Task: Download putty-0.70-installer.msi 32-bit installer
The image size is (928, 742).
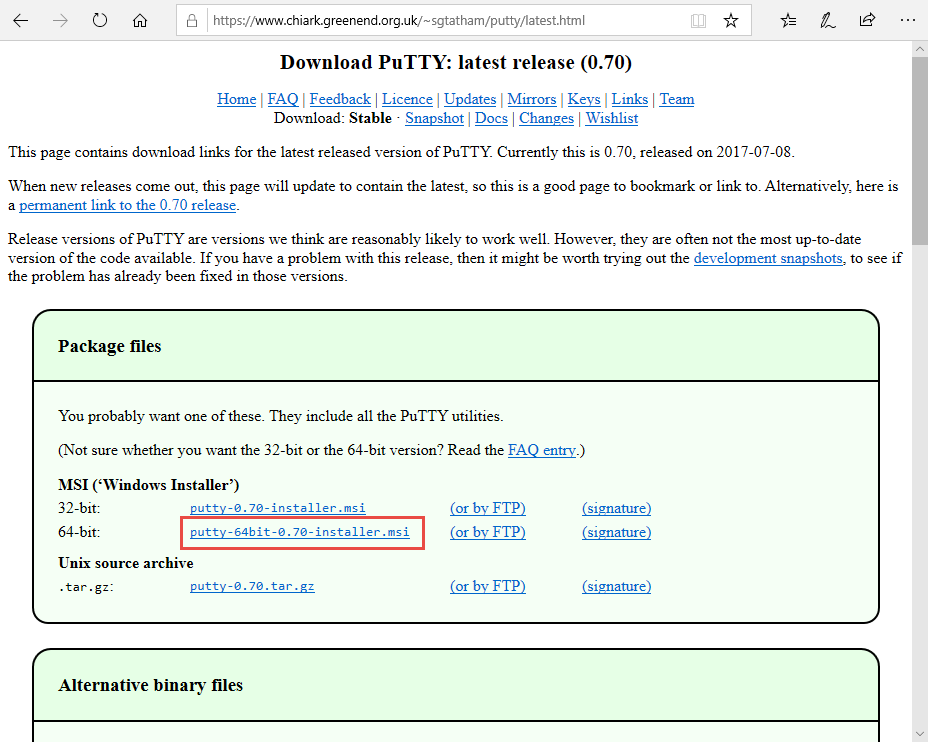Action: click(x=278, y=508)
